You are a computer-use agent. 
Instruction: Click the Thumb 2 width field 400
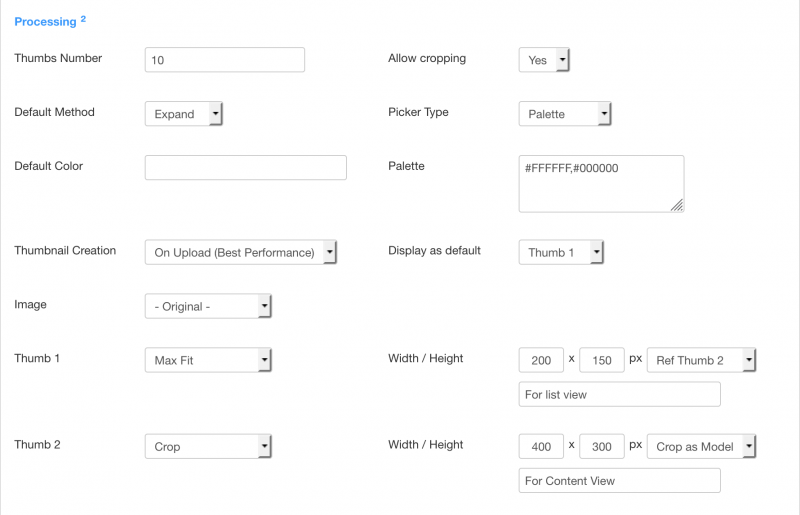541,446
